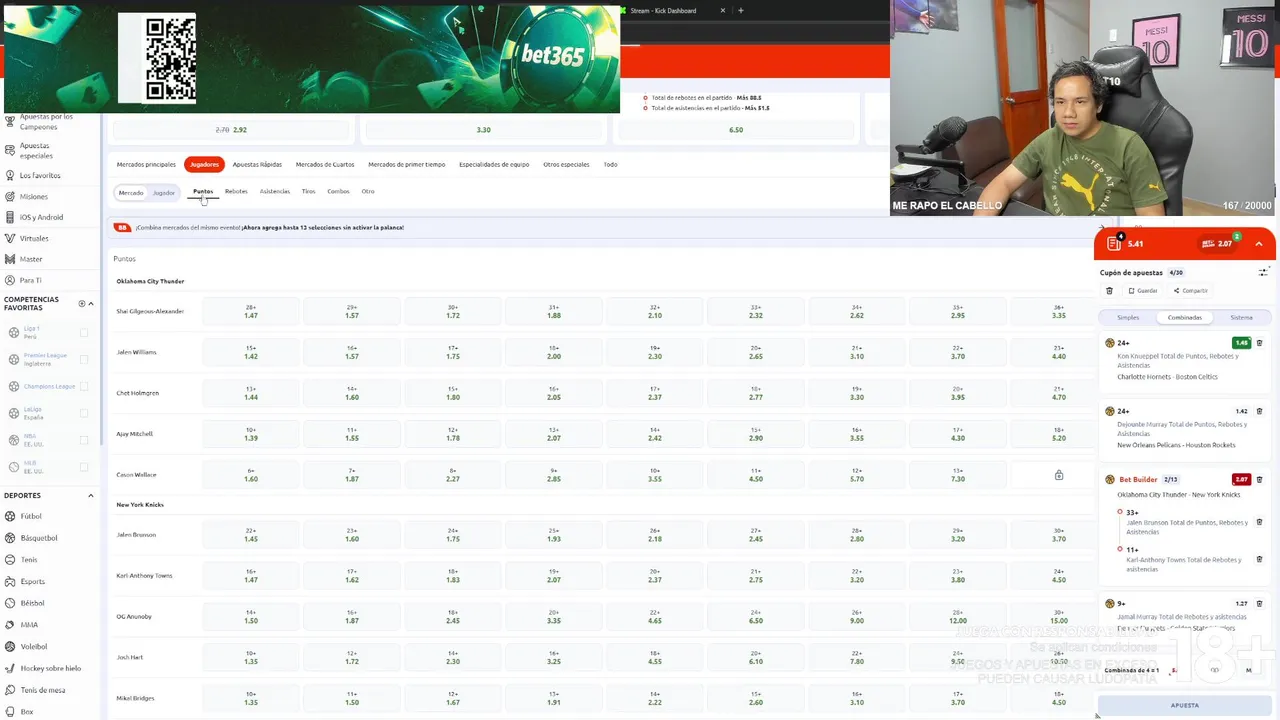Collapse the Deportes section

tap(91, 495)
